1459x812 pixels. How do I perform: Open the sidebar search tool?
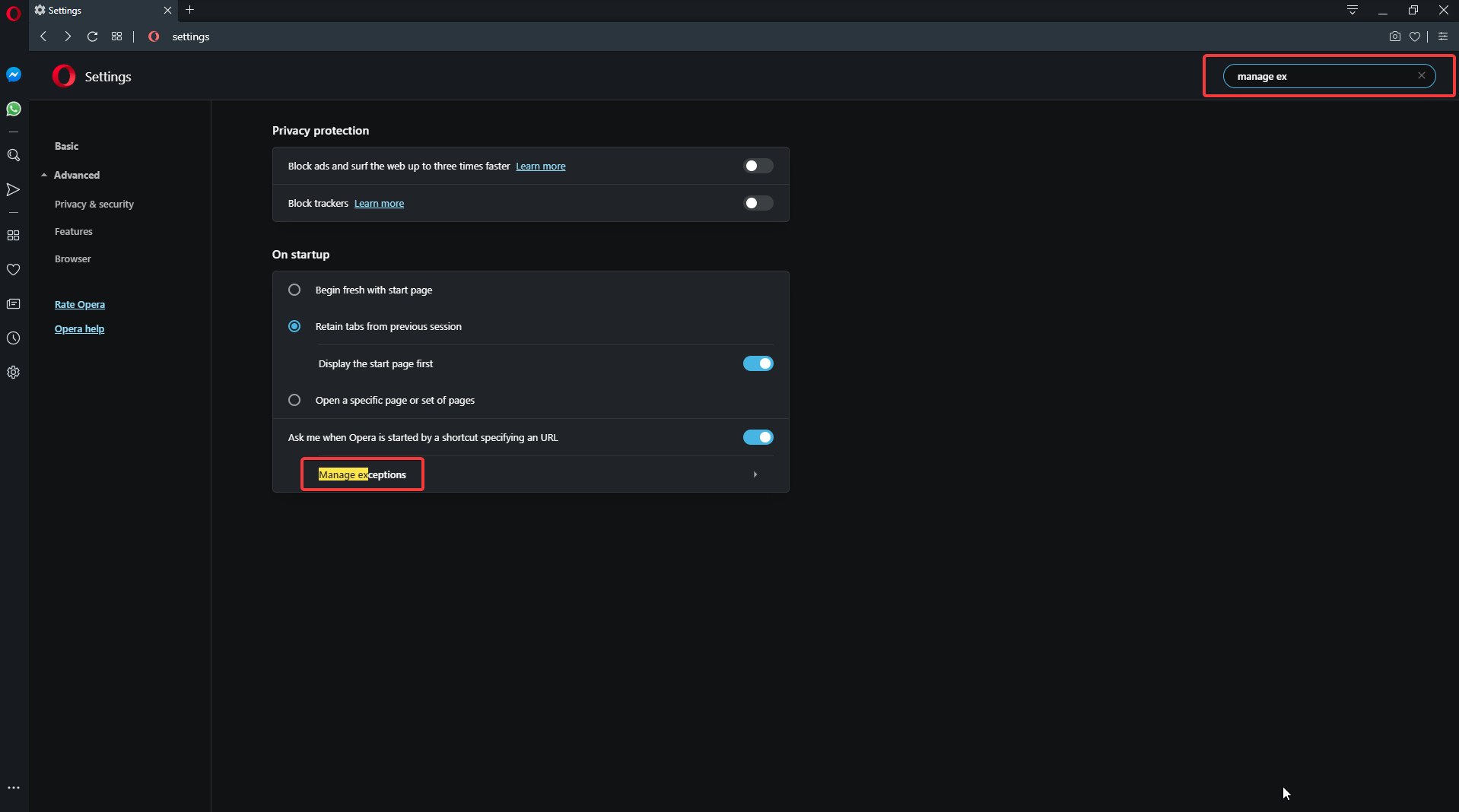pos(13,155)
